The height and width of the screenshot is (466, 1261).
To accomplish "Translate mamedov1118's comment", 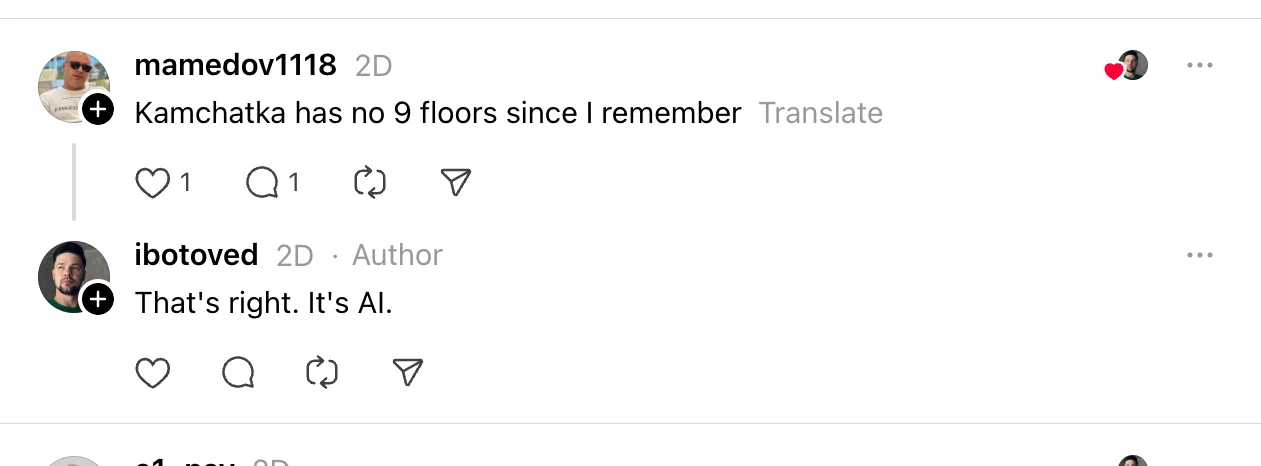I will click(820, 113).
